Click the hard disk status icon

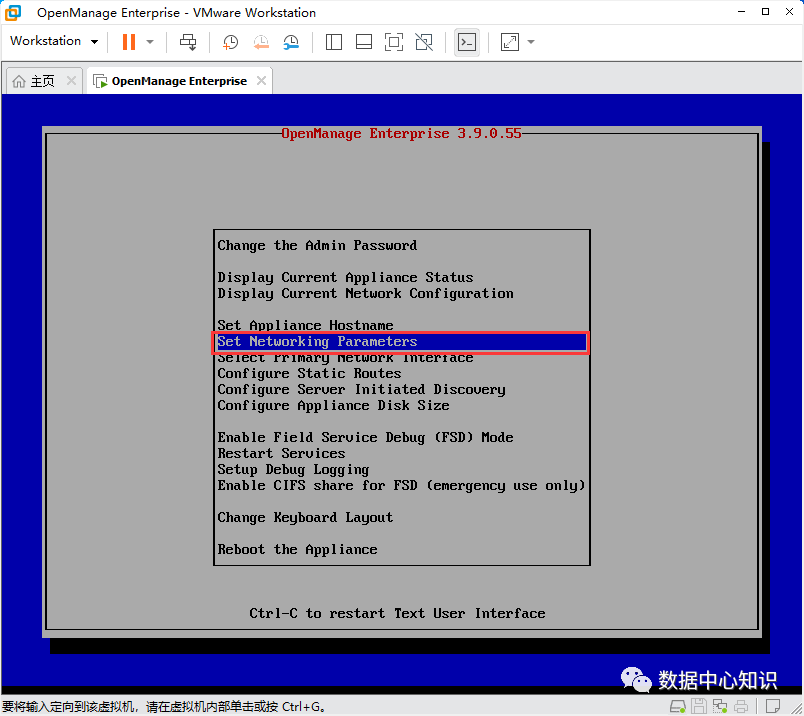coord(678,707)
